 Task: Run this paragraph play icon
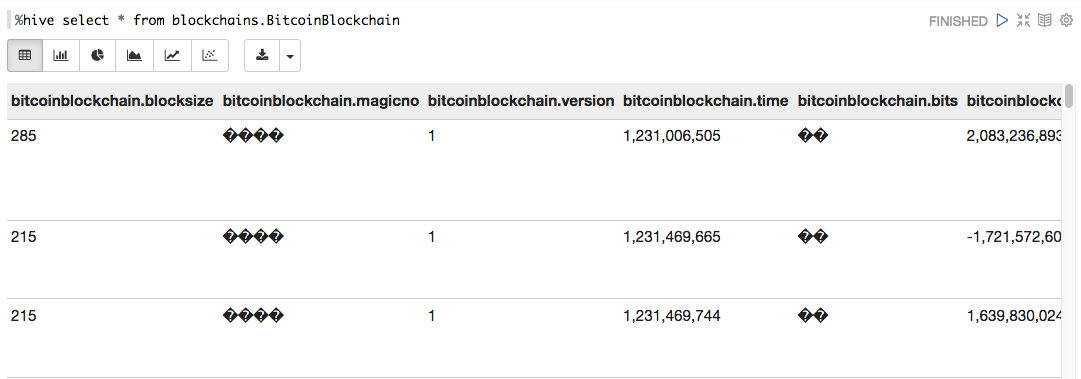point(1002,21)
